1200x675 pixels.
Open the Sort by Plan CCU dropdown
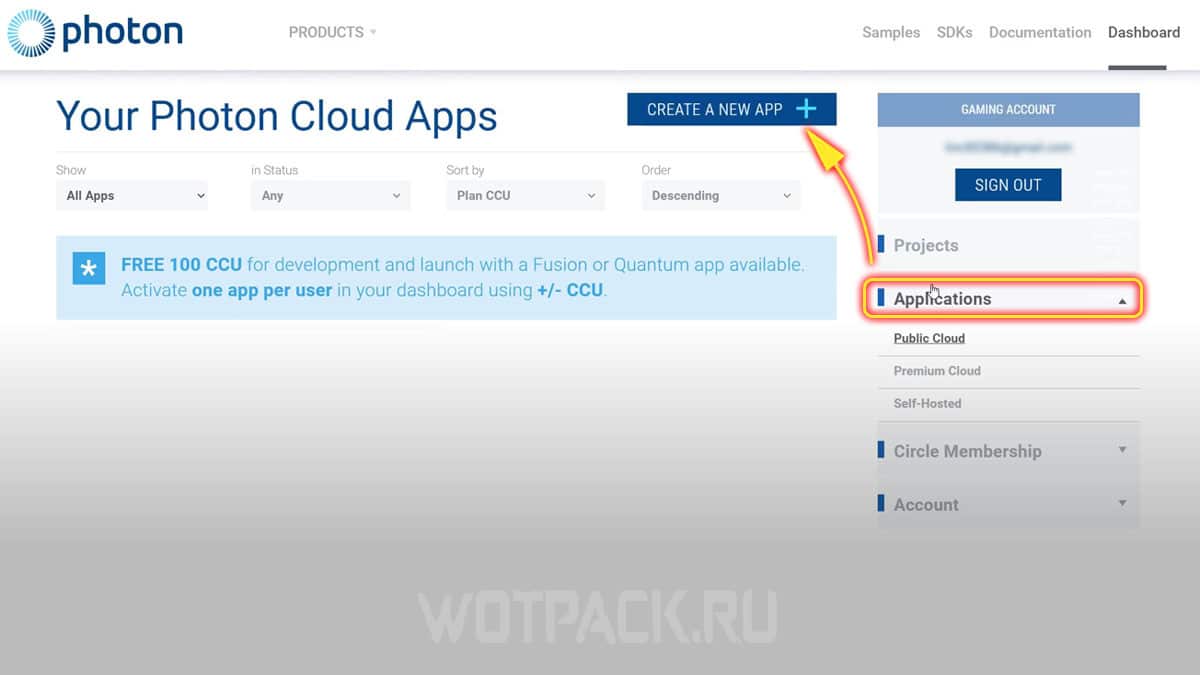[x=525, y=196]
